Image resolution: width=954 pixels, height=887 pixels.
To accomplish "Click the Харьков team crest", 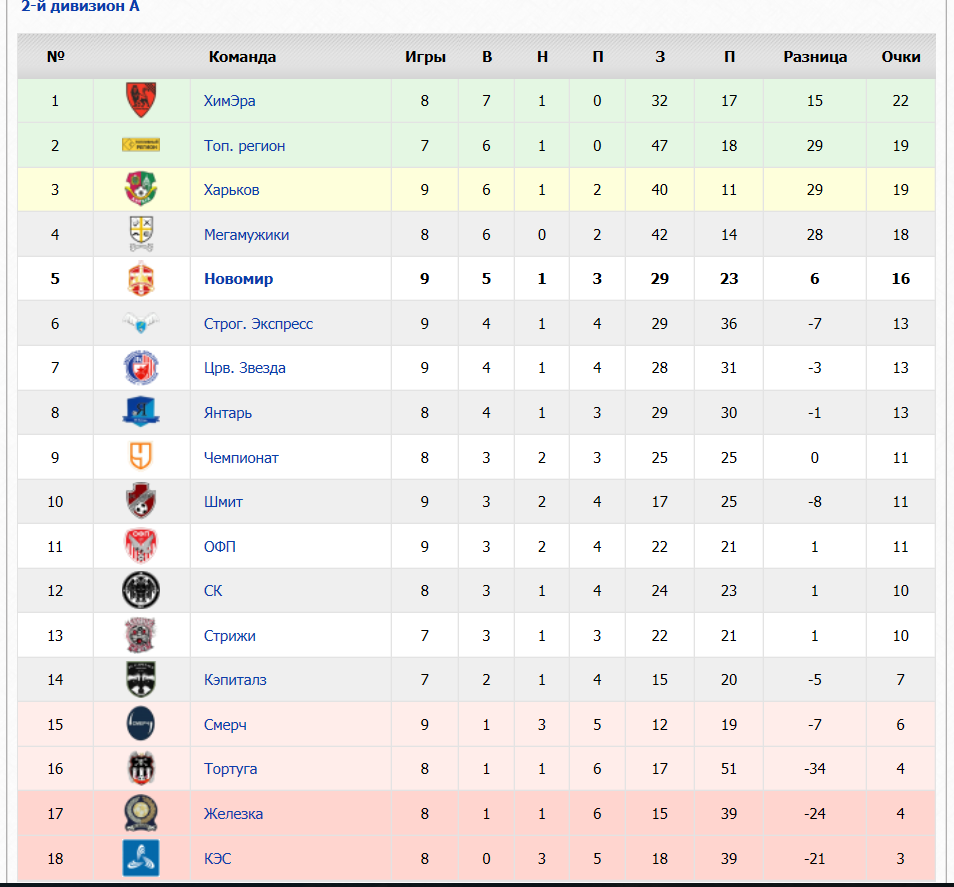I will (x=141, y=189).
